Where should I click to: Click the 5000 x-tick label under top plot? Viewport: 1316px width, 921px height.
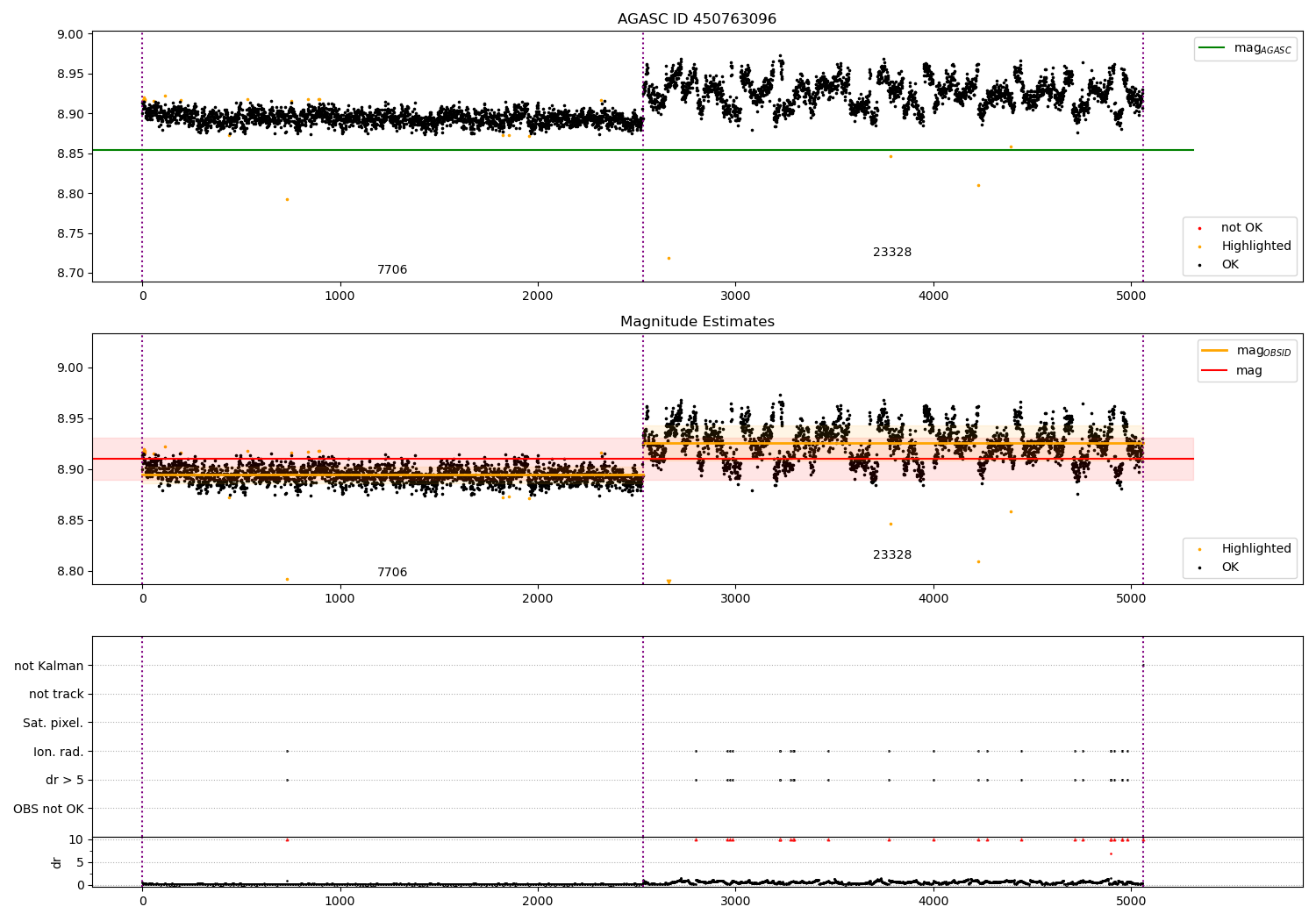click(x=1131, y=296)
